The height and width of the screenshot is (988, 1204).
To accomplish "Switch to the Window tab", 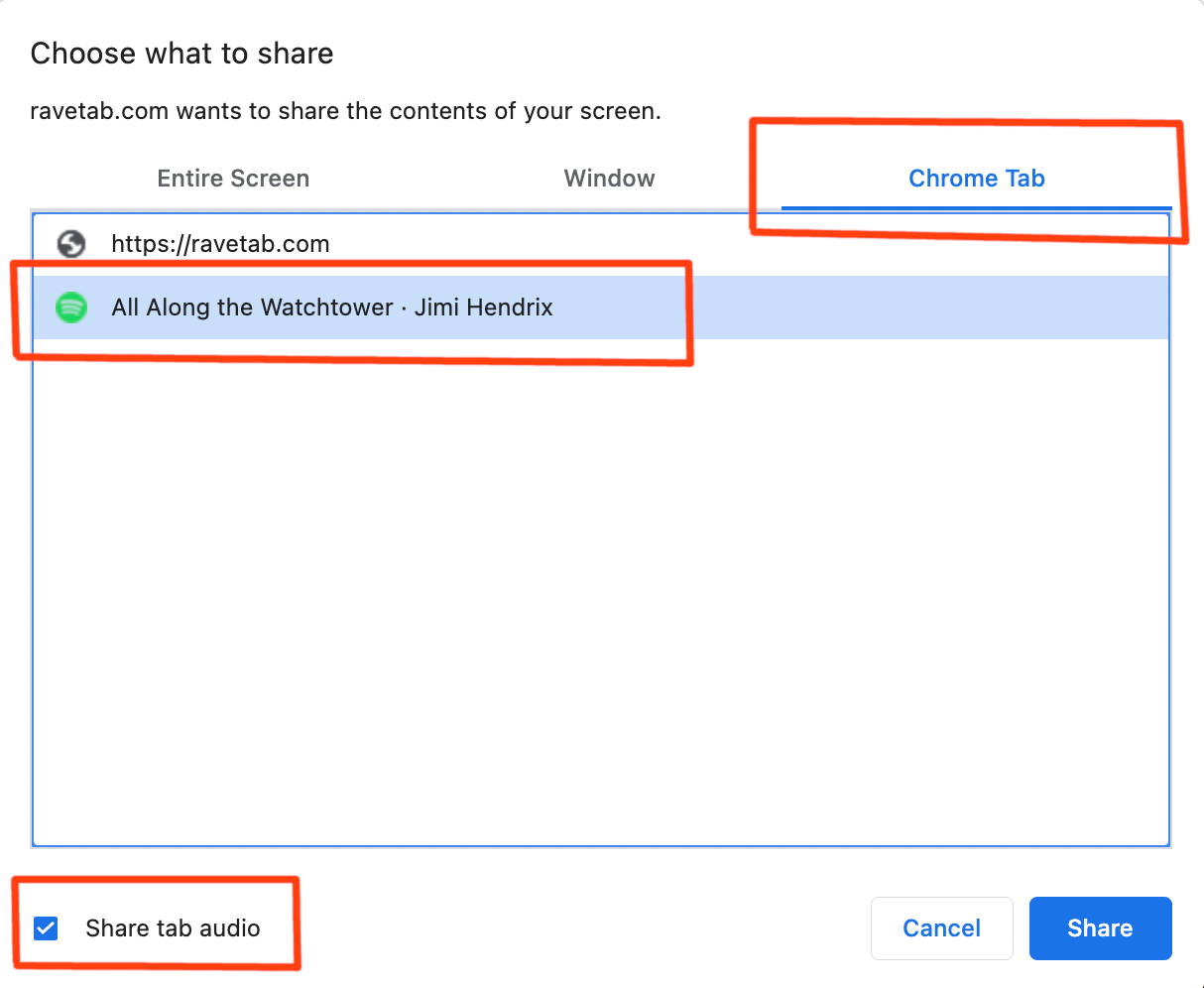I will pyautogui.click(x=609, y=179).
